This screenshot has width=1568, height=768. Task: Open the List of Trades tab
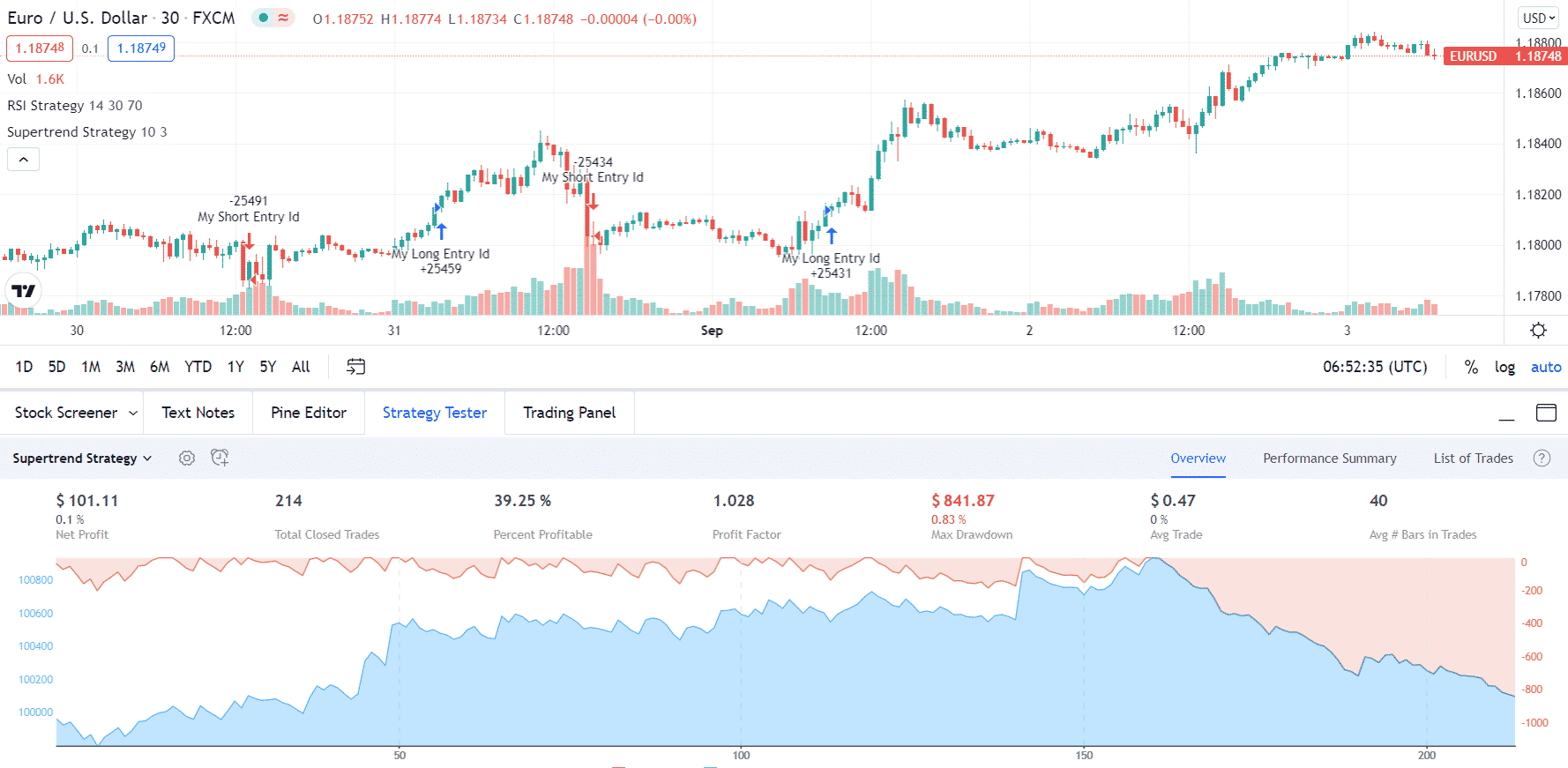tap(1474, 459)
